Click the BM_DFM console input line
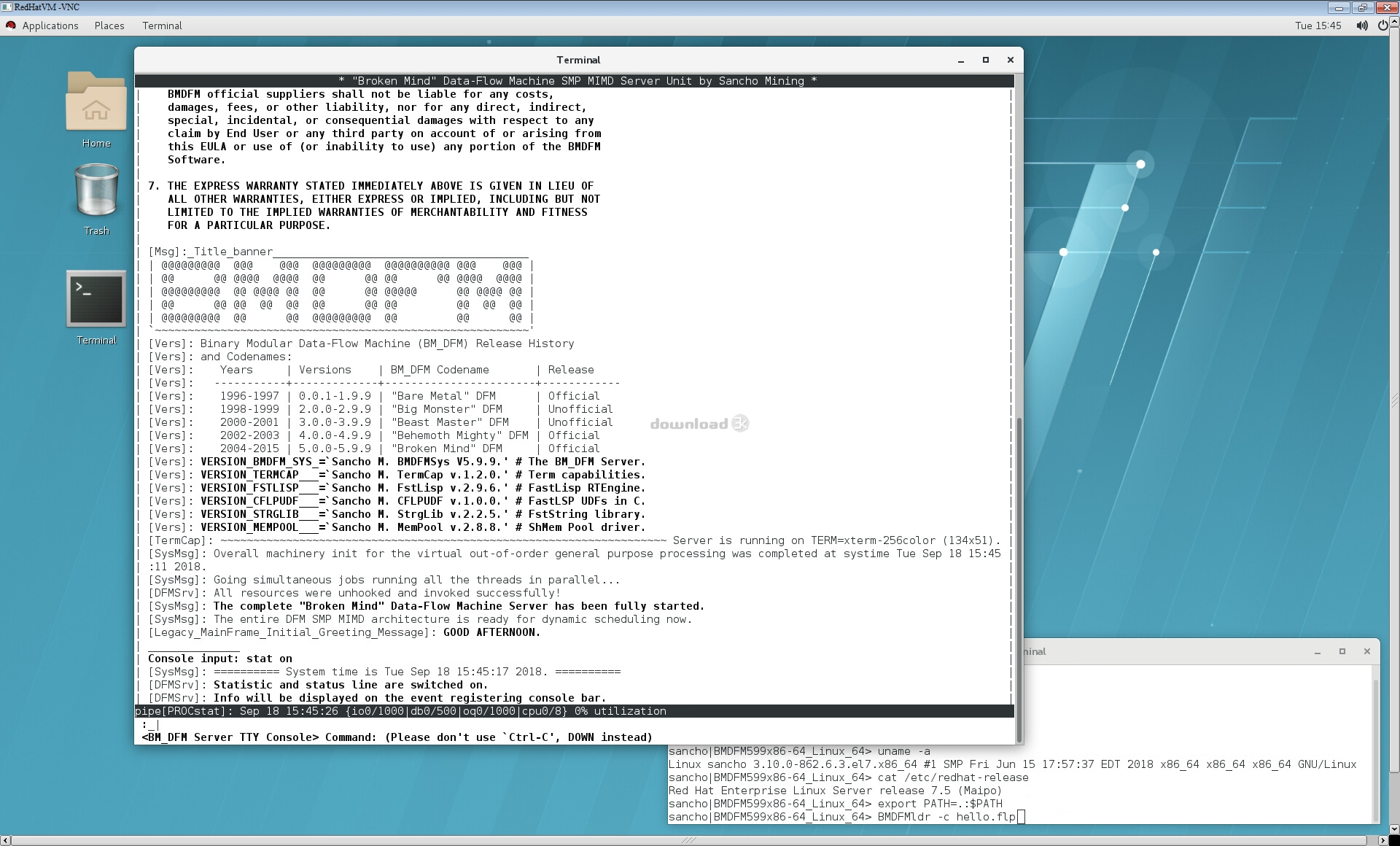 (574, 724)
